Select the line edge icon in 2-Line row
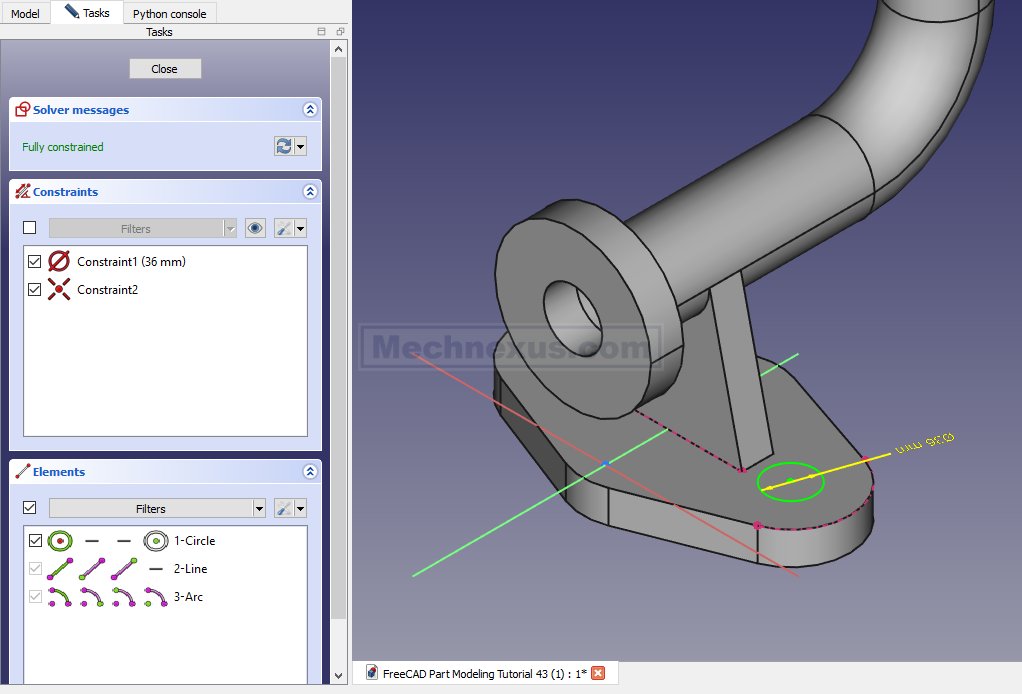 coord(60,569)
